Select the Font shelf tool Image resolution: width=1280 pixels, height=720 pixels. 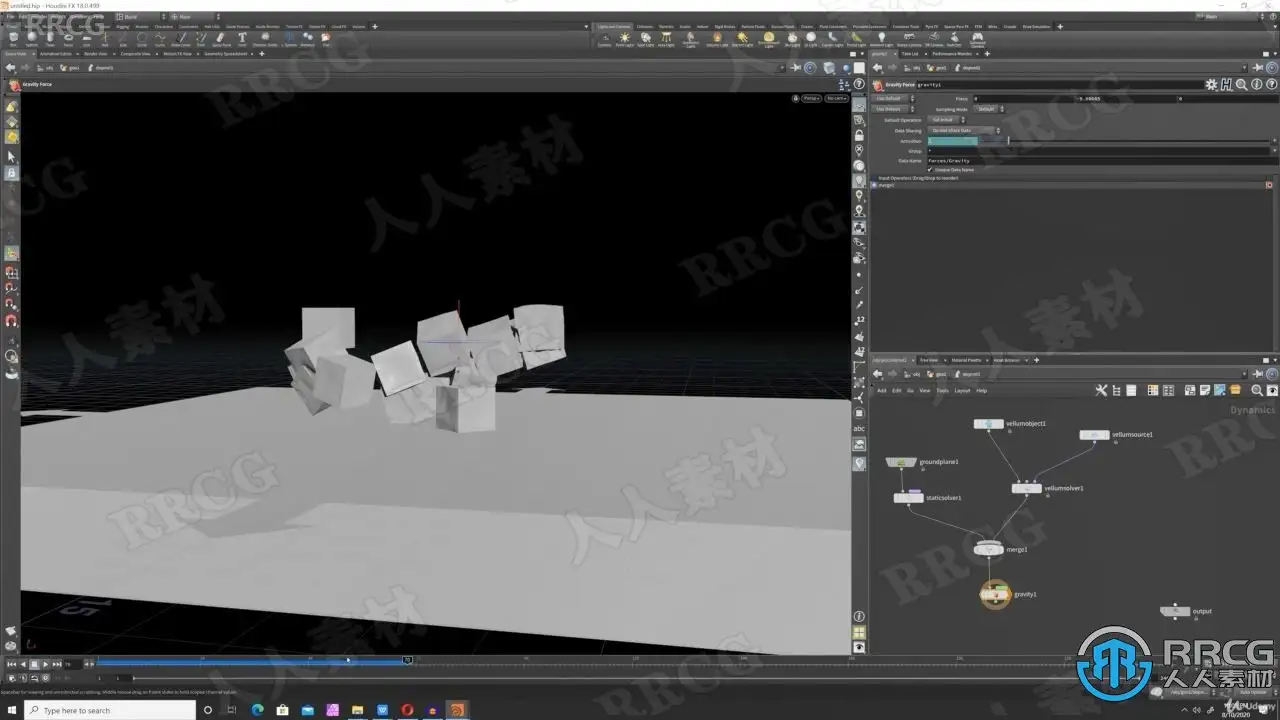pyautogui.click(x=242, y=39)
